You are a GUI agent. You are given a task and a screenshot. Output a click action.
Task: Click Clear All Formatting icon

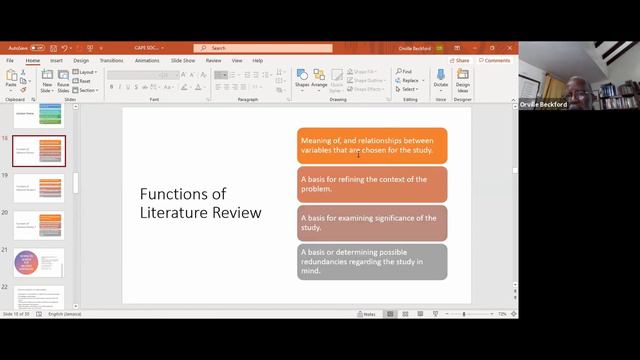203,75
